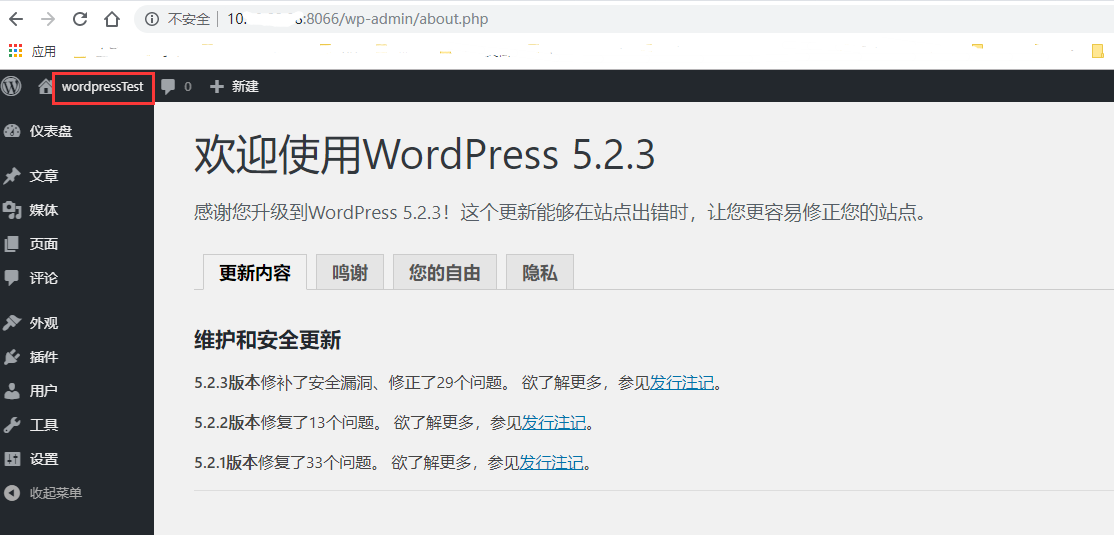Open 发行注记 link for version 5.2.3
Screen dimensions: 1114x535
pyautogui.click(x=682, y=384)
